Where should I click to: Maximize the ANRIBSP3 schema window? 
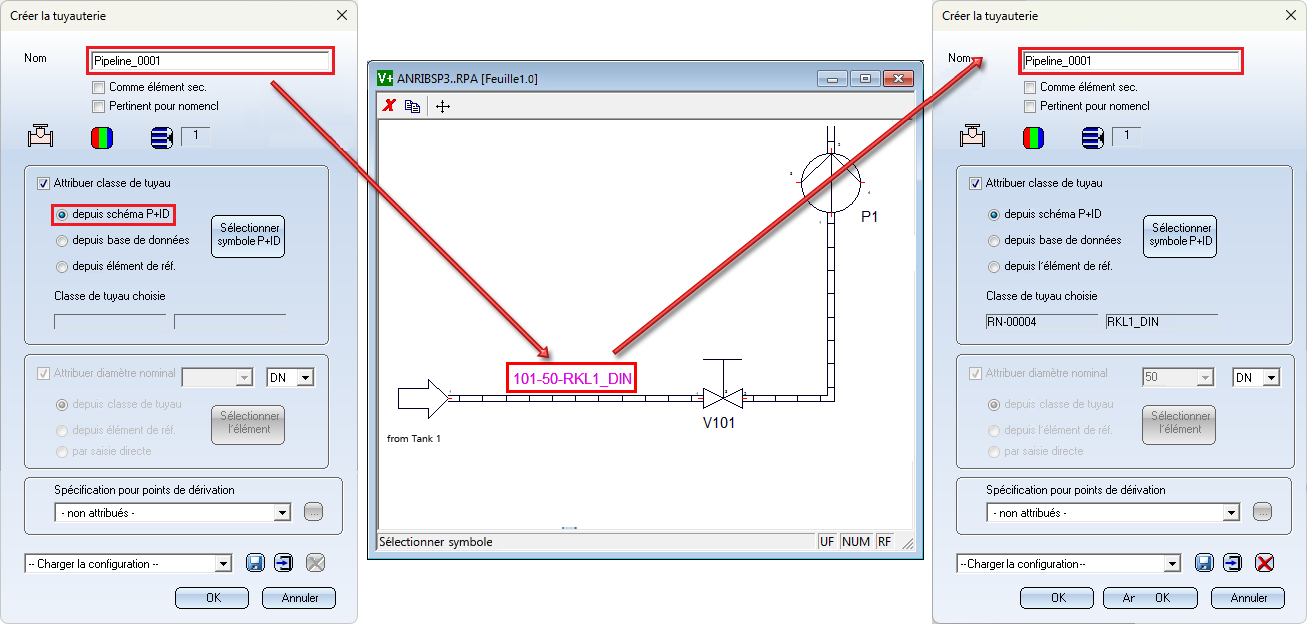click(x=866, y=78)
